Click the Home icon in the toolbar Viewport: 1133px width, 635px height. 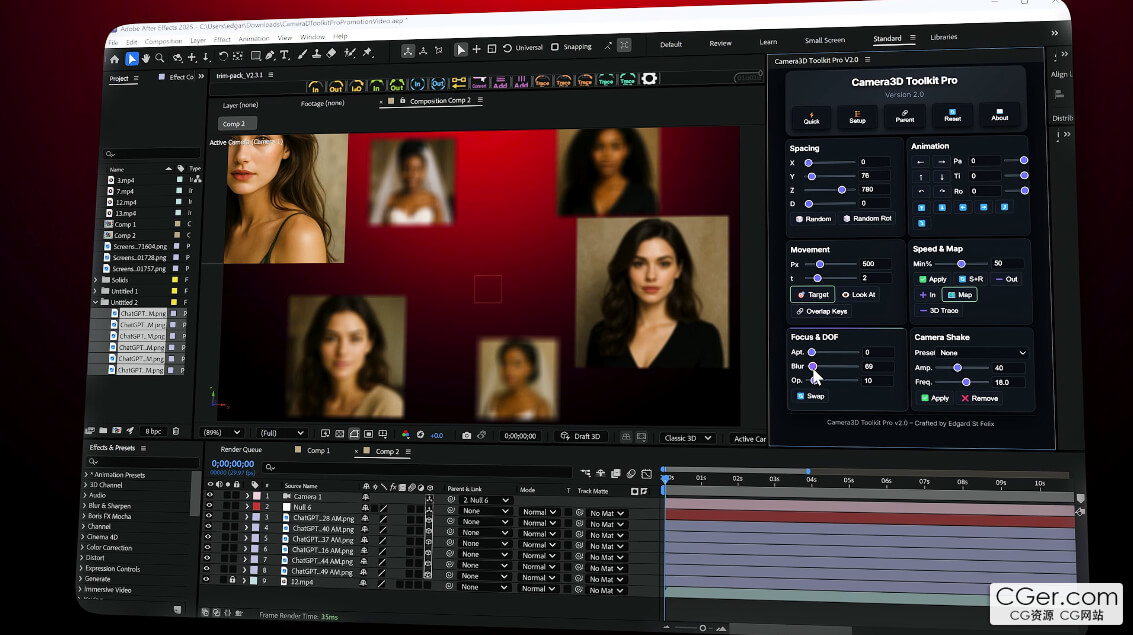[114, 58]
